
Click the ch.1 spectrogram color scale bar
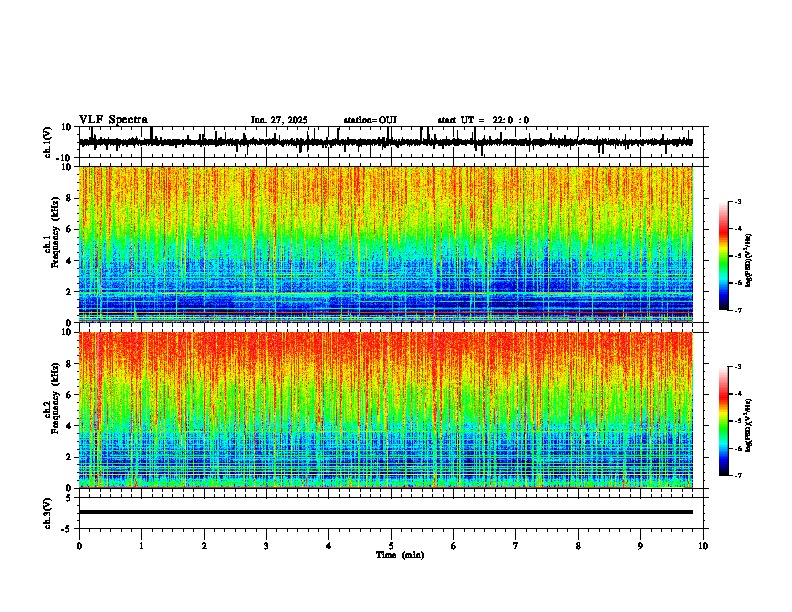tap(724, 256)
